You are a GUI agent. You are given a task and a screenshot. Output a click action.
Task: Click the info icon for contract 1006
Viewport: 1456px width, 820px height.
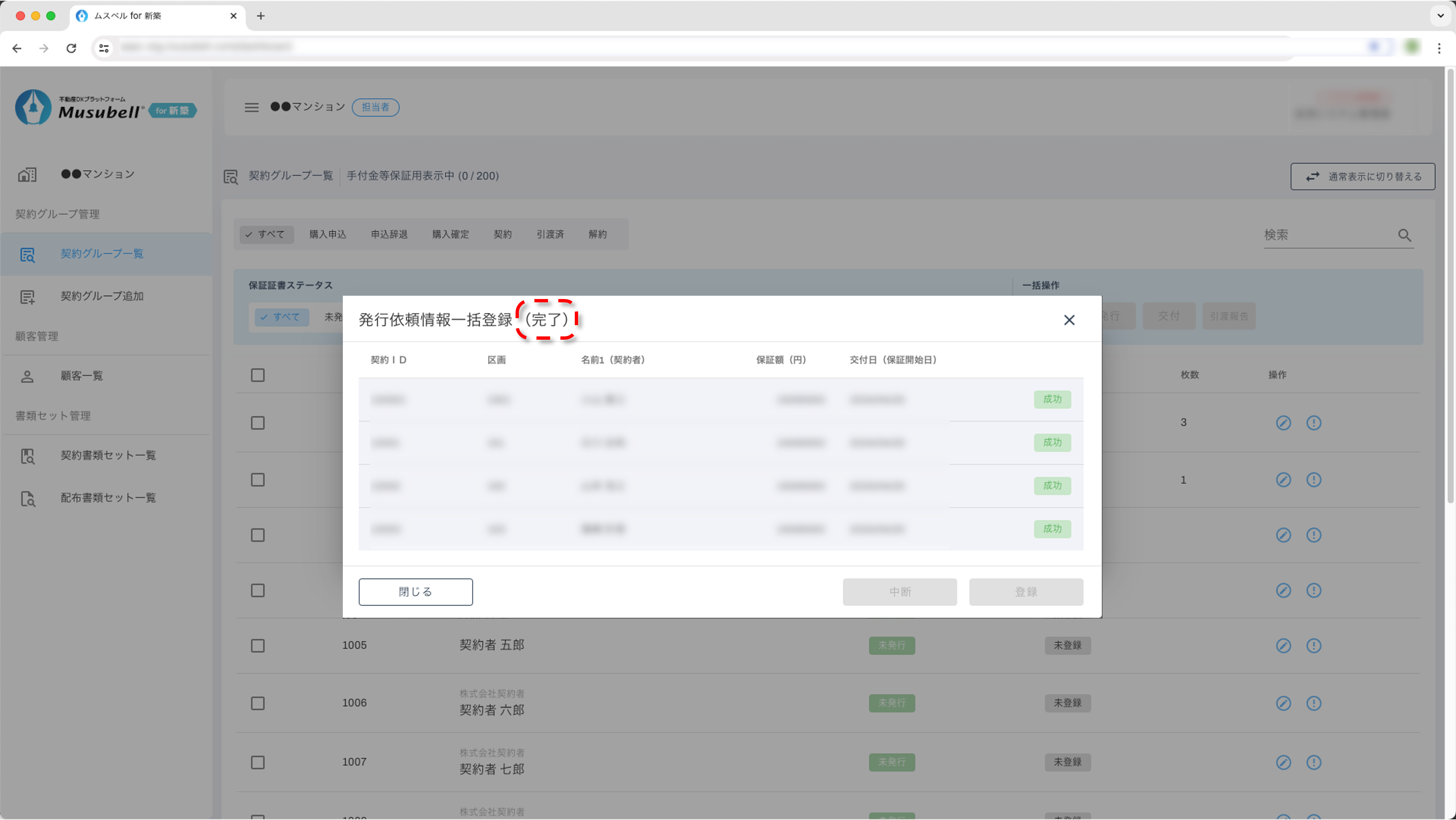tap(1314, 703)
